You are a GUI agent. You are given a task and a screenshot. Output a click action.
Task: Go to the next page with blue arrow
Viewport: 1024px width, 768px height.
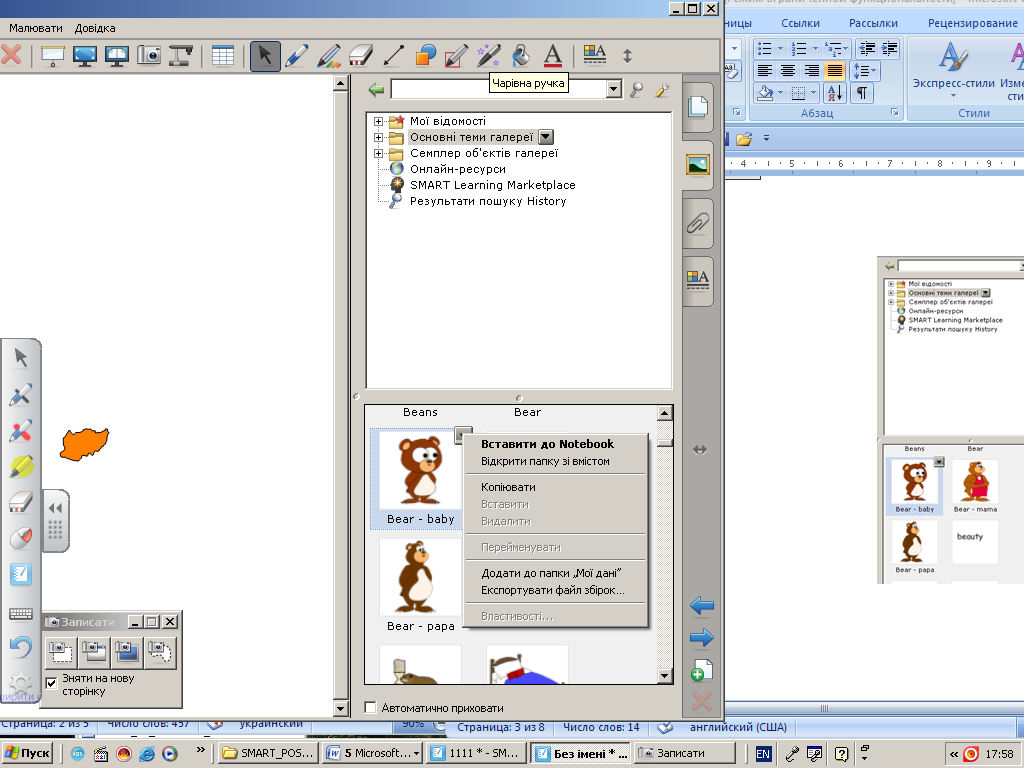701,637
